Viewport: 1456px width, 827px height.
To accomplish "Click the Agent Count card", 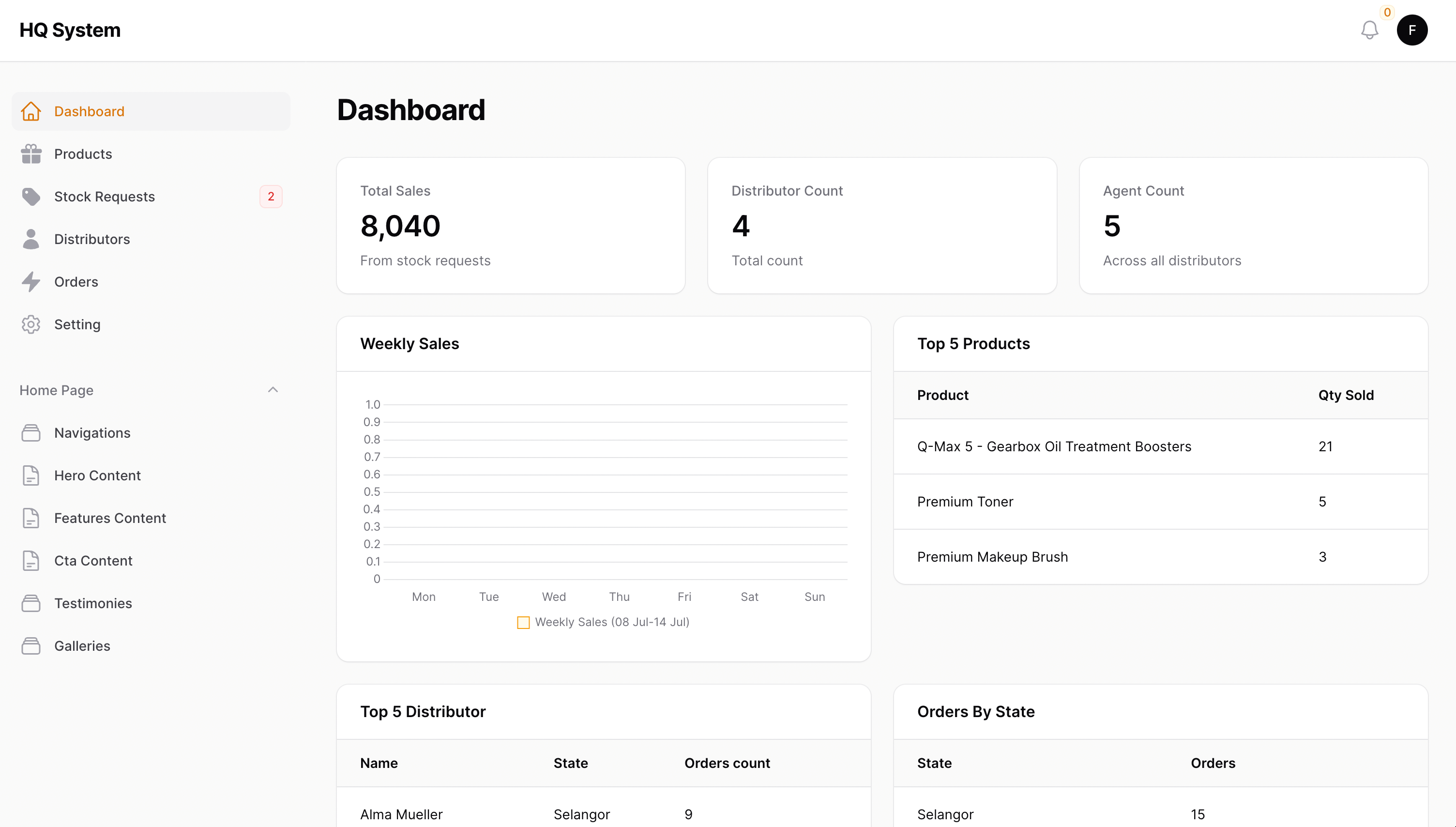I will click(x=1253, y=226).
